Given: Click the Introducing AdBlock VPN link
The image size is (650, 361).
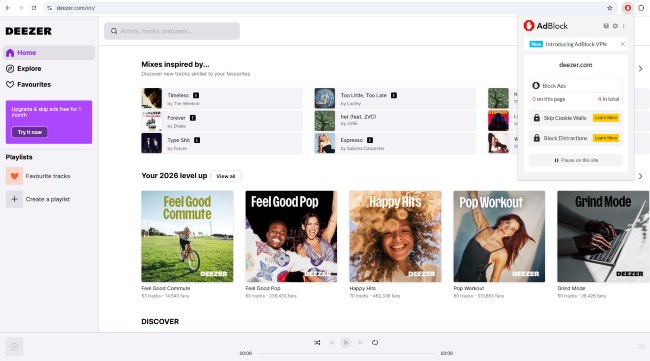Looking at the screenshot, I should coord(576,44).
